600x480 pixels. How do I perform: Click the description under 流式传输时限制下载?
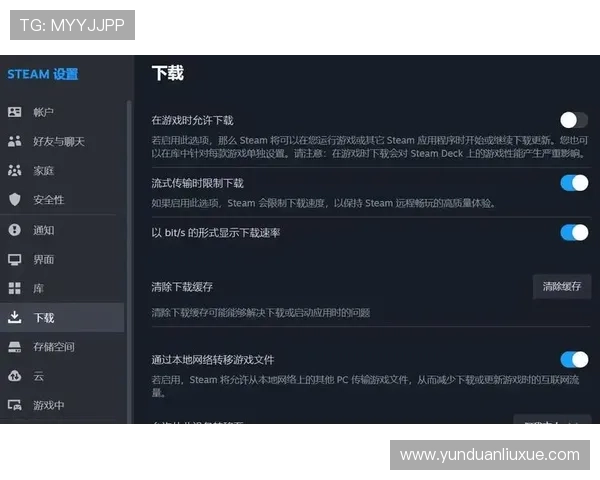tap(323, 203)
